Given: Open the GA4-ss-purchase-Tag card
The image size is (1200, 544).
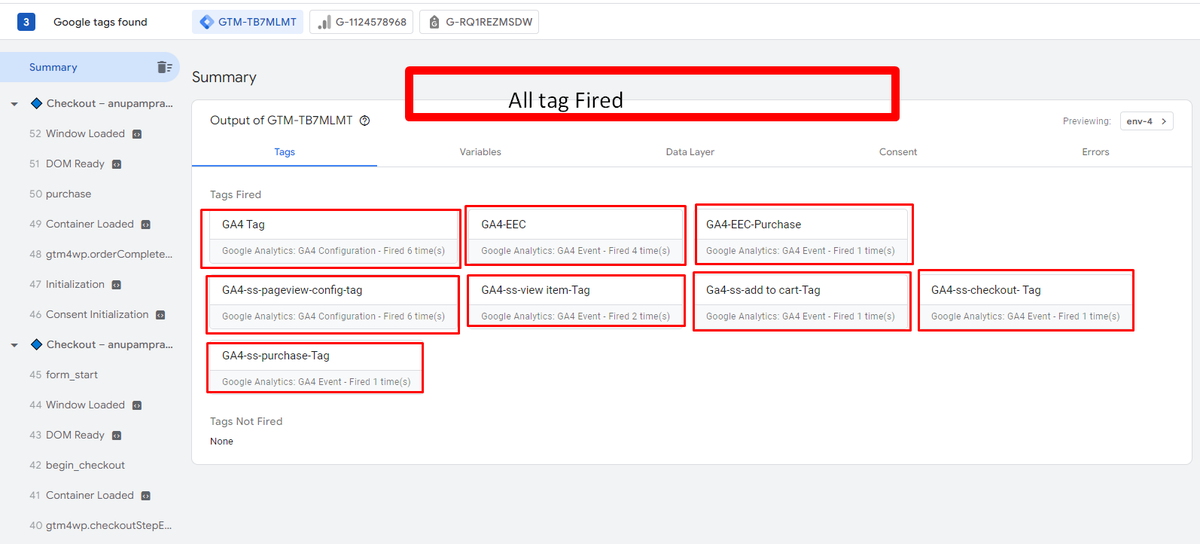Looking at the screenshot, I should (315, 368).
